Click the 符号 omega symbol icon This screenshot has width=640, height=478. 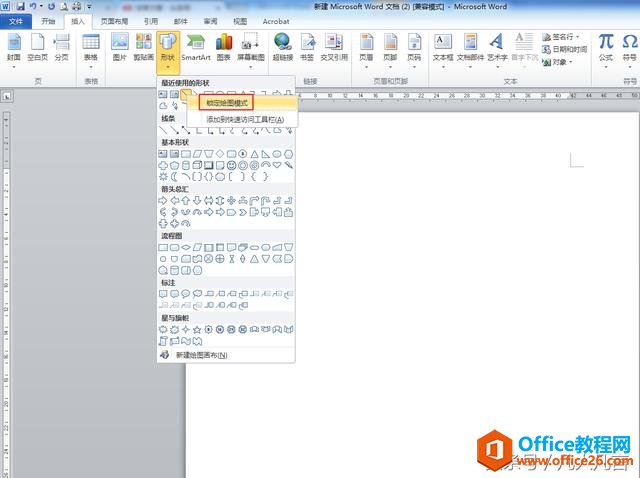[x=629, y=48]
